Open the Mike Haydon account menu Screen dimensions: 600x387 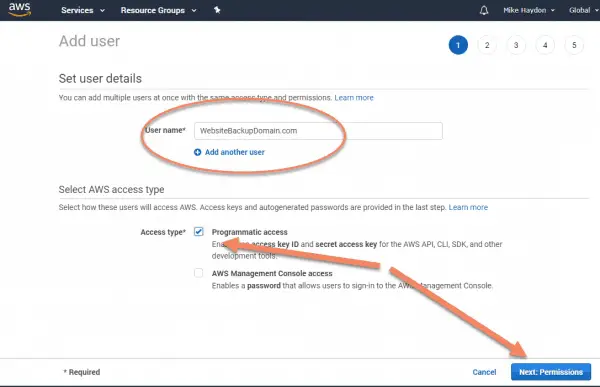click(x=529, y=10)
